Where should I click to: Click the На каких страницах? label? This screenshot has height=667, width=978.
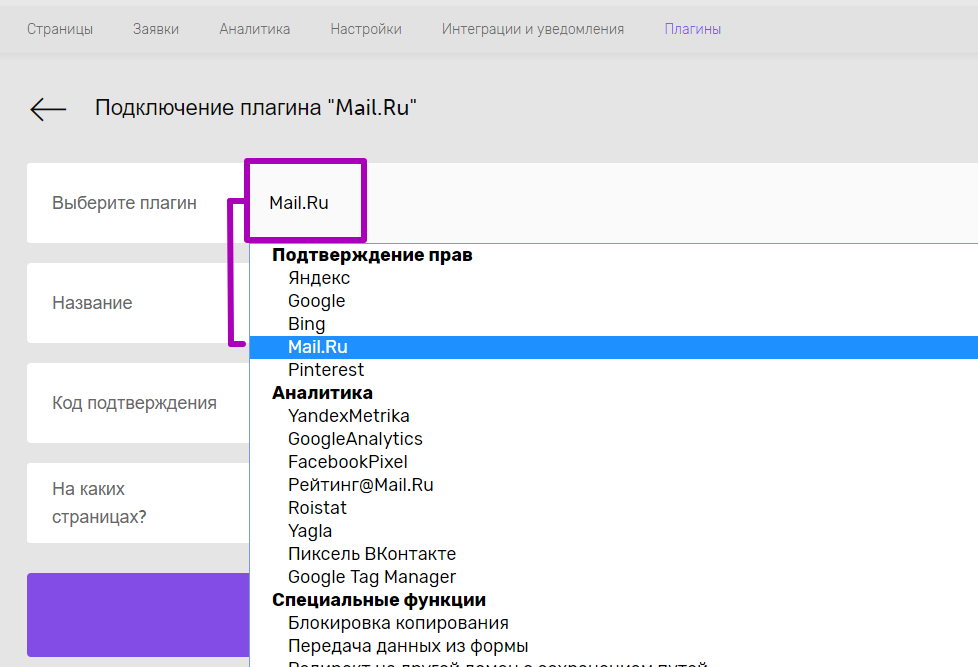[99, 503]
